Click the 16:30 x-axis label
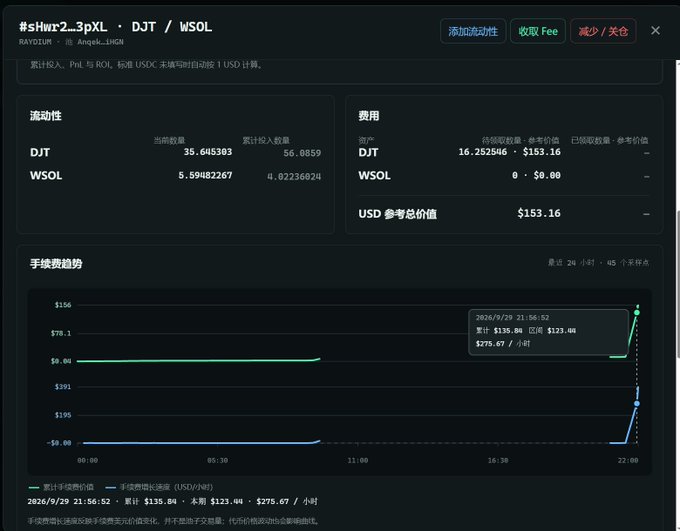 point(498,460)
